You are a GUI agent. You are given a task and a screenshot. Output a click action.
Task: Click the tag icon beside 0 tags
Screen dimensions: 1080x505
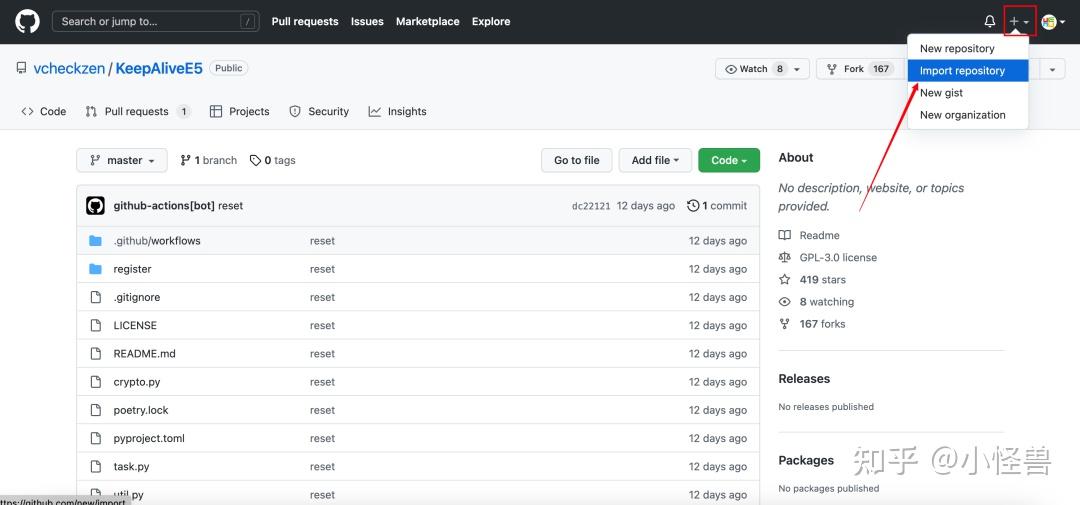point(256,161)
